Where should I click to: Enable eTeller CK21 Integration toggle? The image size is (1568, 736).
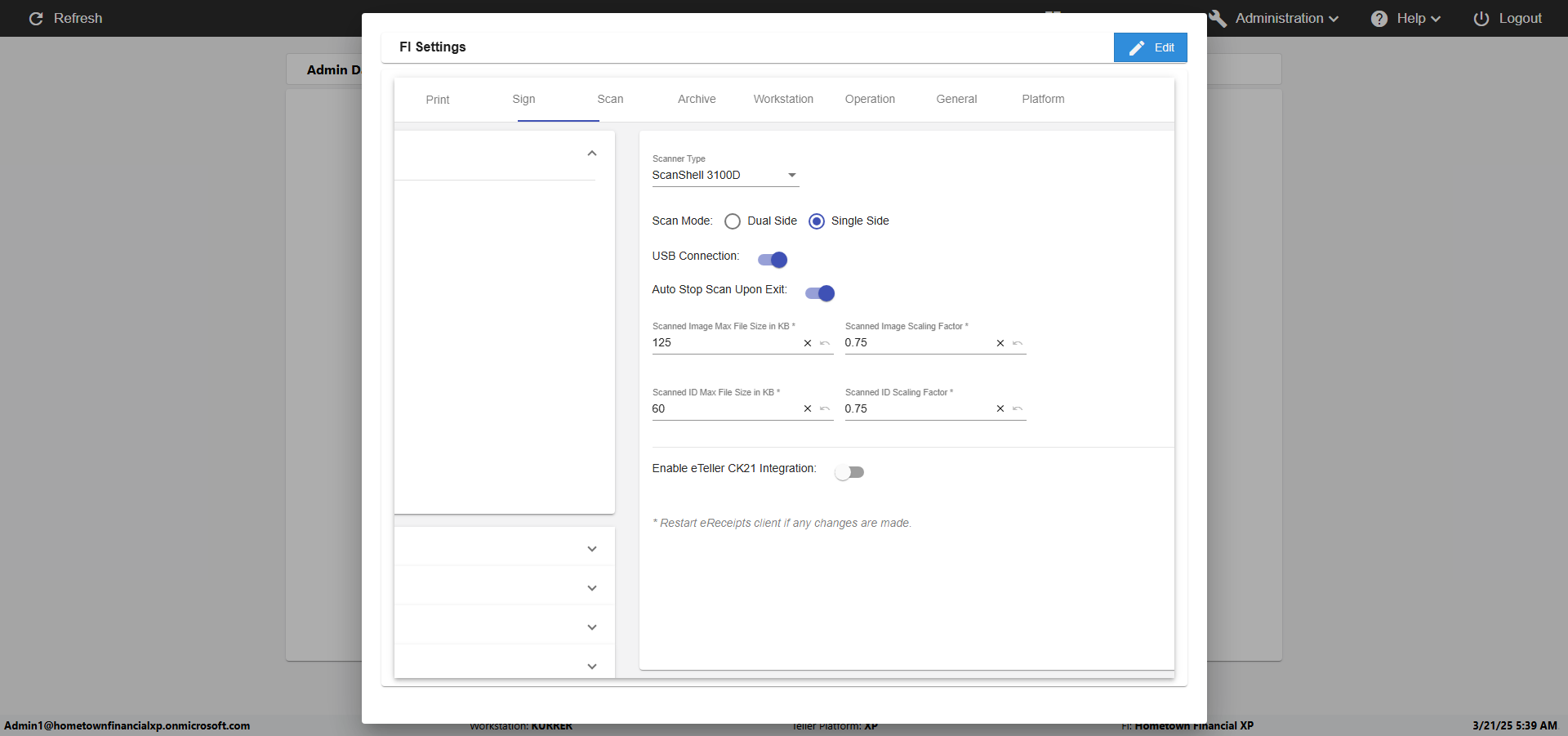(849, 472)
